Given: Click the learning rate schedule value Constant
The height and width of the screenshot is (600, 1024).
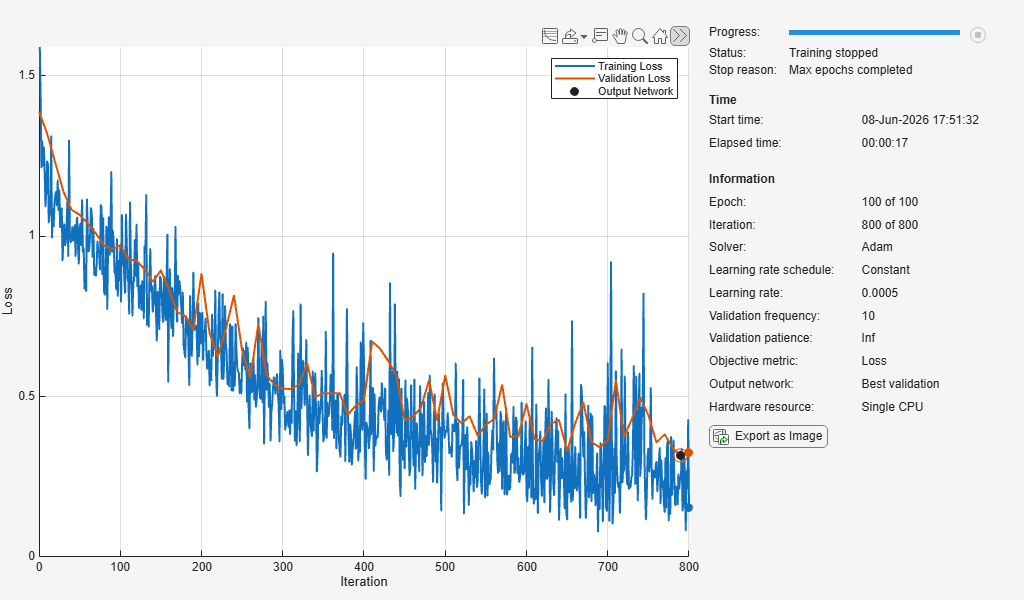Looking at the screenshot, I should pyautogui.click(x=886, y=270).
